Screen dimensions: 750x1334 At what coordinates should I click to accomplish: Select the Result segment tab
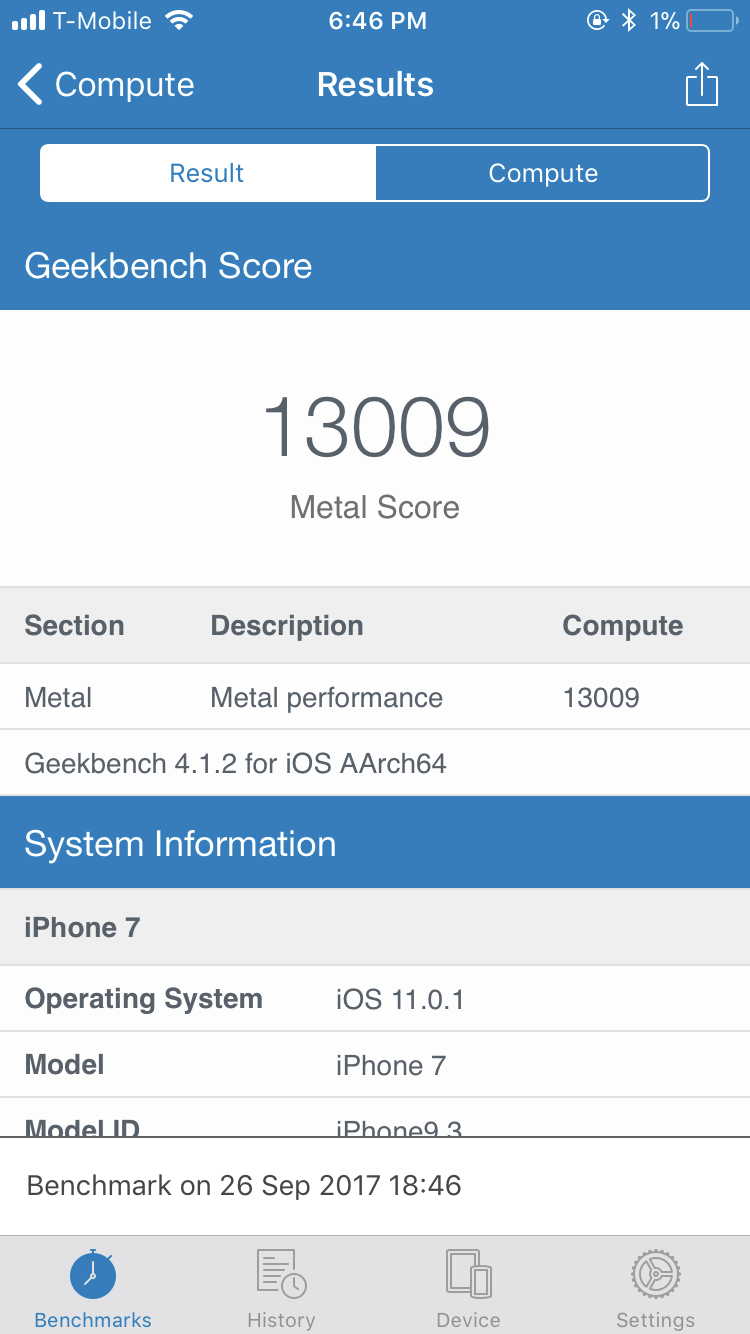click(x=208, y=173)
